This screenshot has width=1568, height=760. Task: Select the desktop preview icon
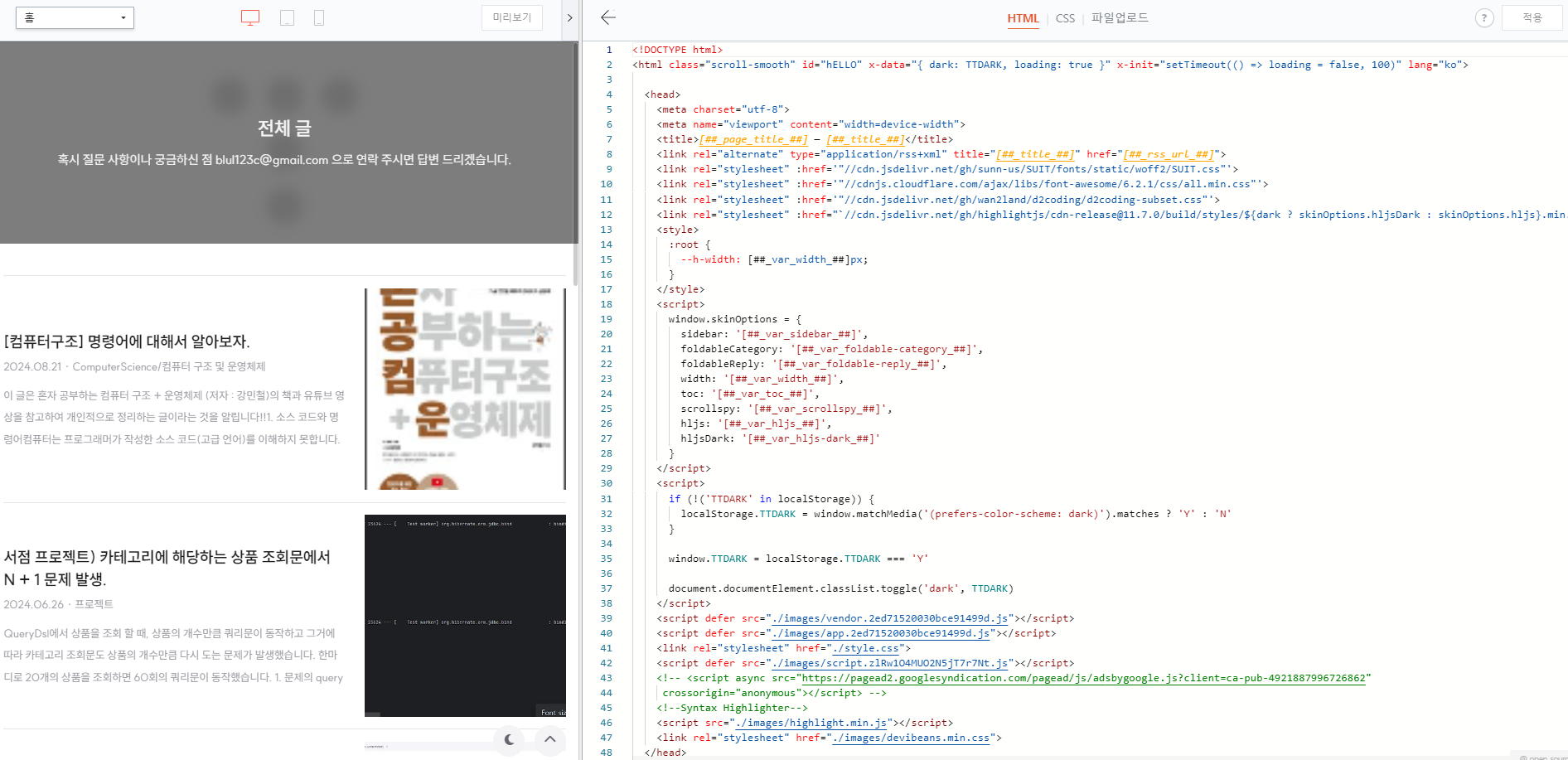point(250,17)
